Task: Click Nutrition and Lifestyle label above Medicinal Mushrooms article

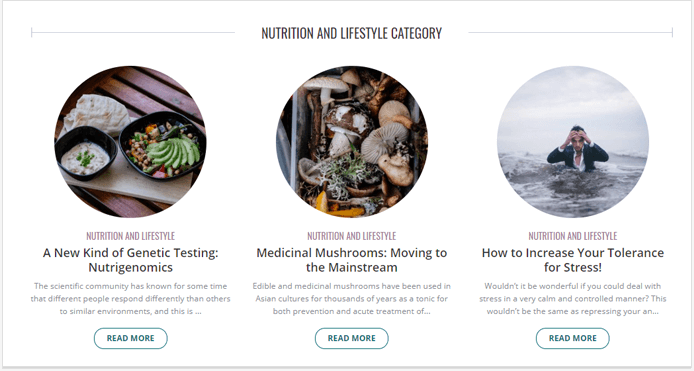Action: coord(352,236)
